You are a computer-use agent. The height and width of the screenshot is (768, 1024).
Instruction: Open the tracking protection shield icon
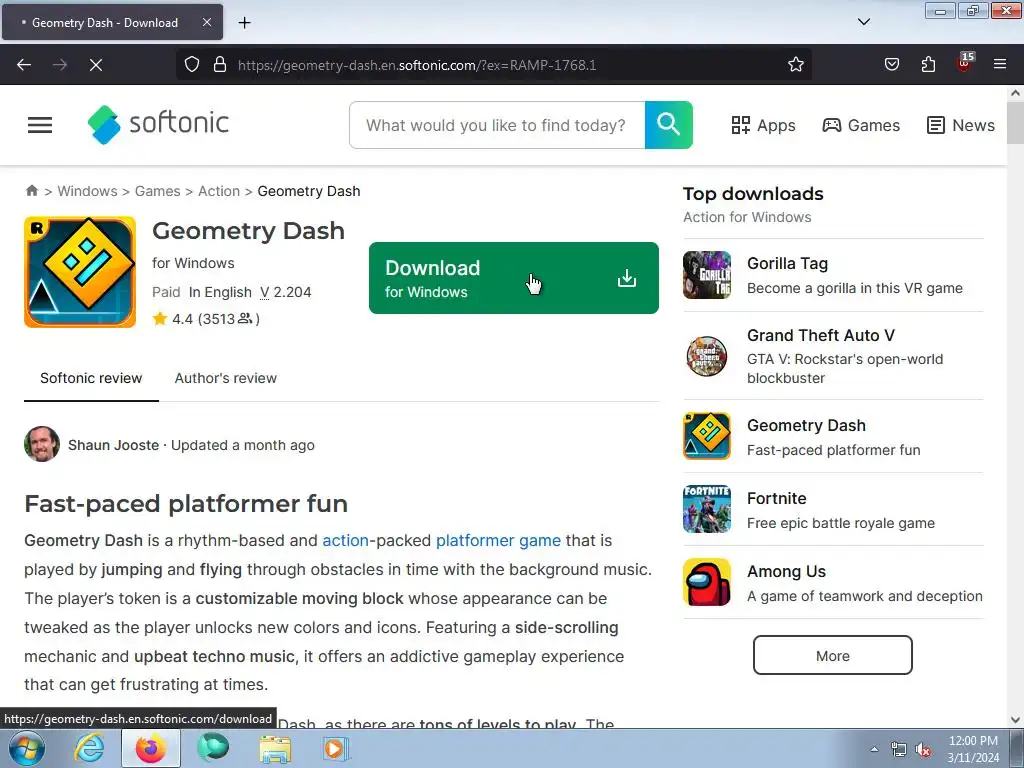[x=191, y=65]
